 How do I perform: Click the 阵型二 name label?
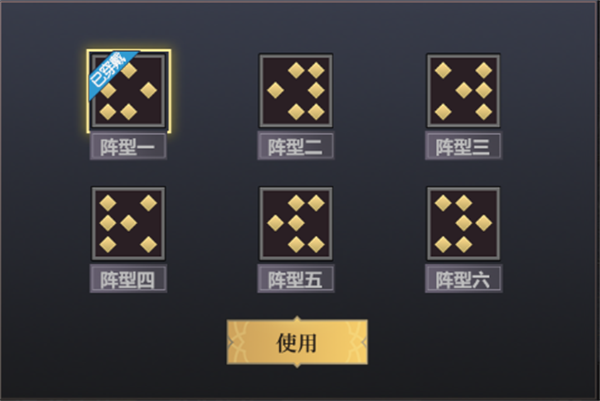point(296,146)
